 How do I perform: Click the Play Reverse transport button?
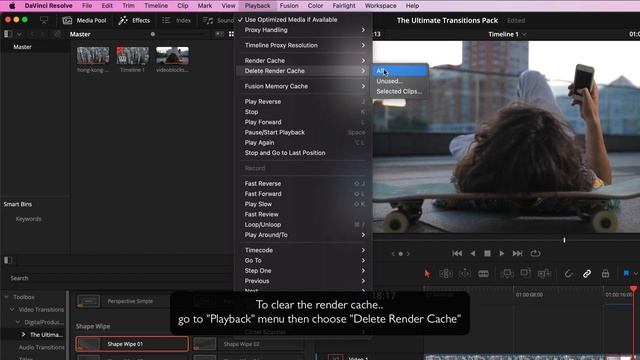[472, 253]
